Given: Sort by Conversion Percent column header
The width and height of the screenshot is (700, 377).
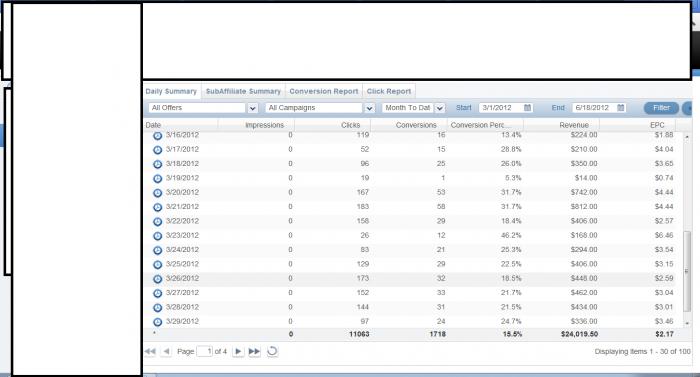Looking at the screenshot, I should tap(485, 125).
